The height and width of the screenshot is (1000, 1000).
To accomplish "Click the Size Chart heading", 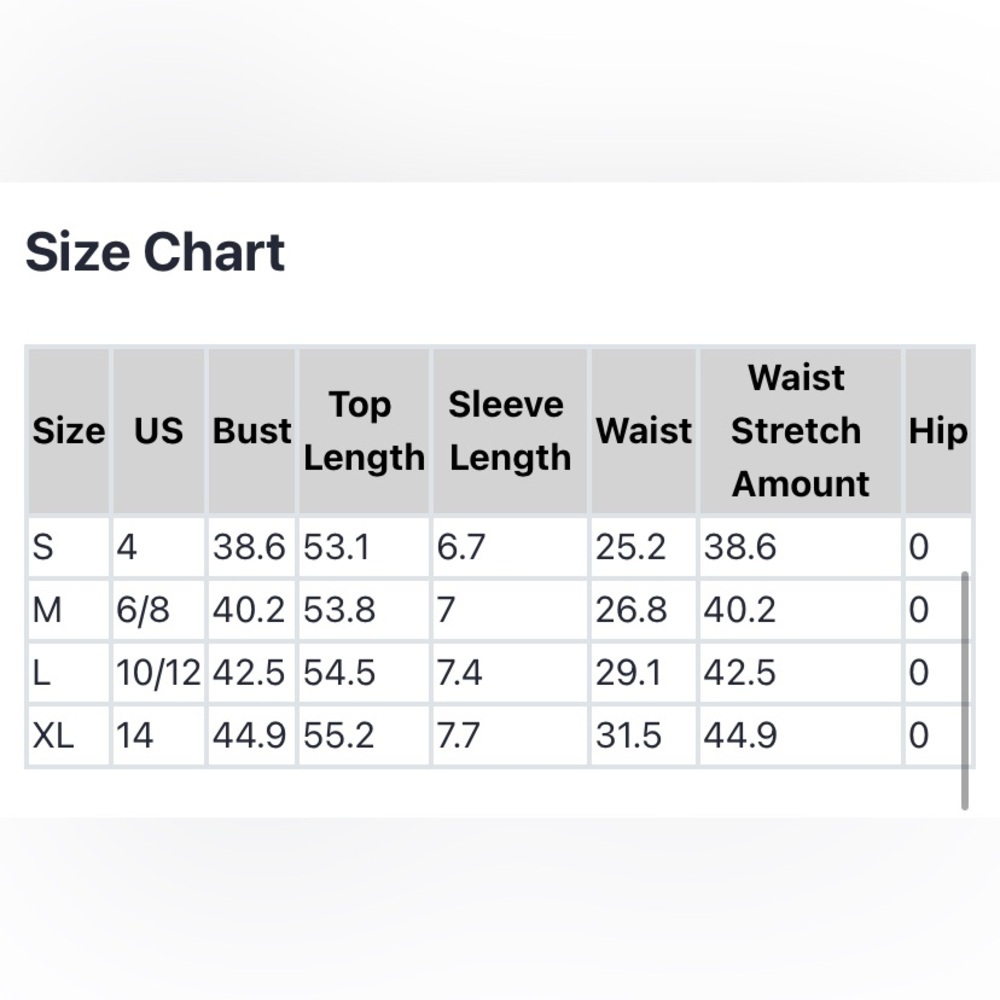I will pos(155,253).
